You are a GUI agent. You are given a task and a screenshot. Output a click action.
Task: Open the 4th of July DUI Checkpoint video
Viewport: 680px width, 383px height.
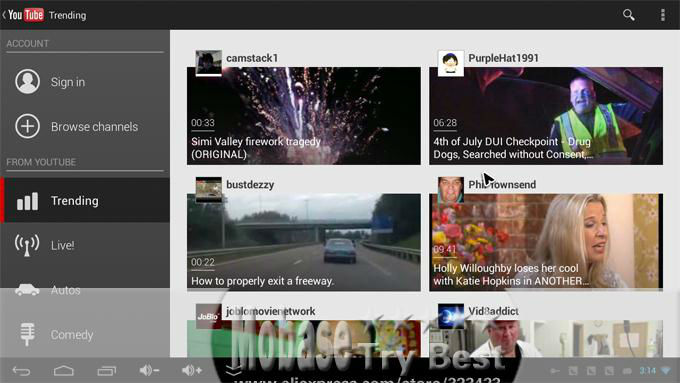click(x=546, y=116)
